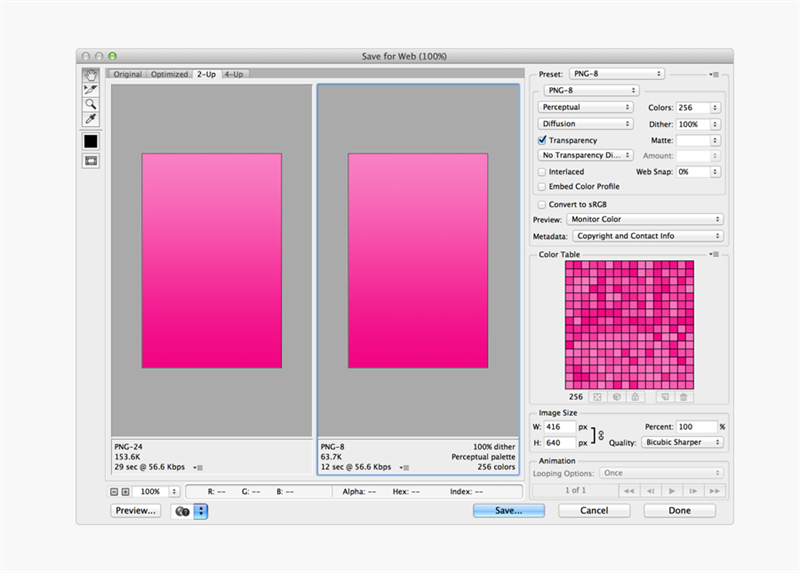Open the Preview Monitor Color dropdown

coord(645,219)
